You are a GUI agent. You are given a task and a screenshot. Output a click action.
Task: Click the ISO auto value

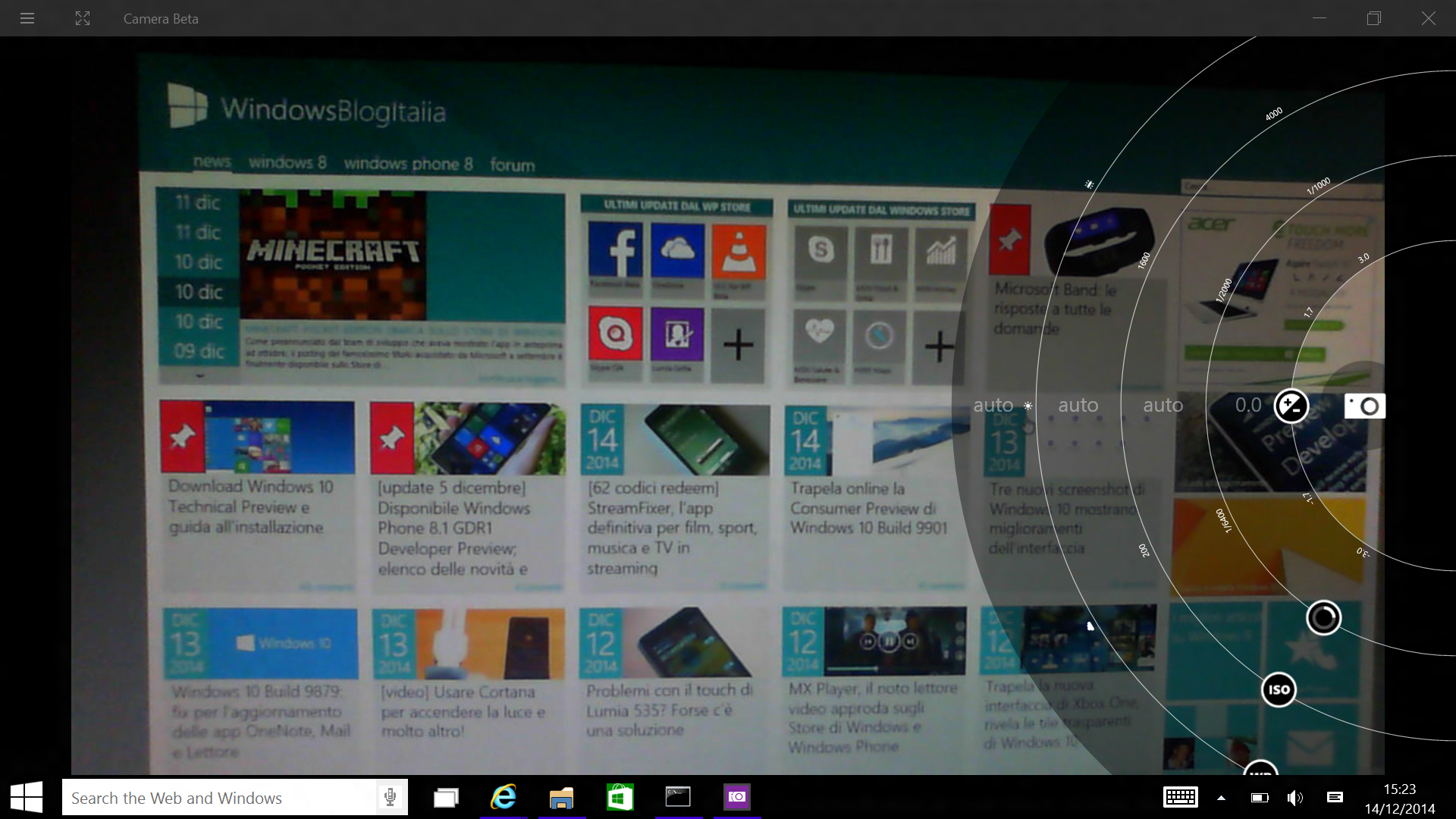(x=1078, y=406)
